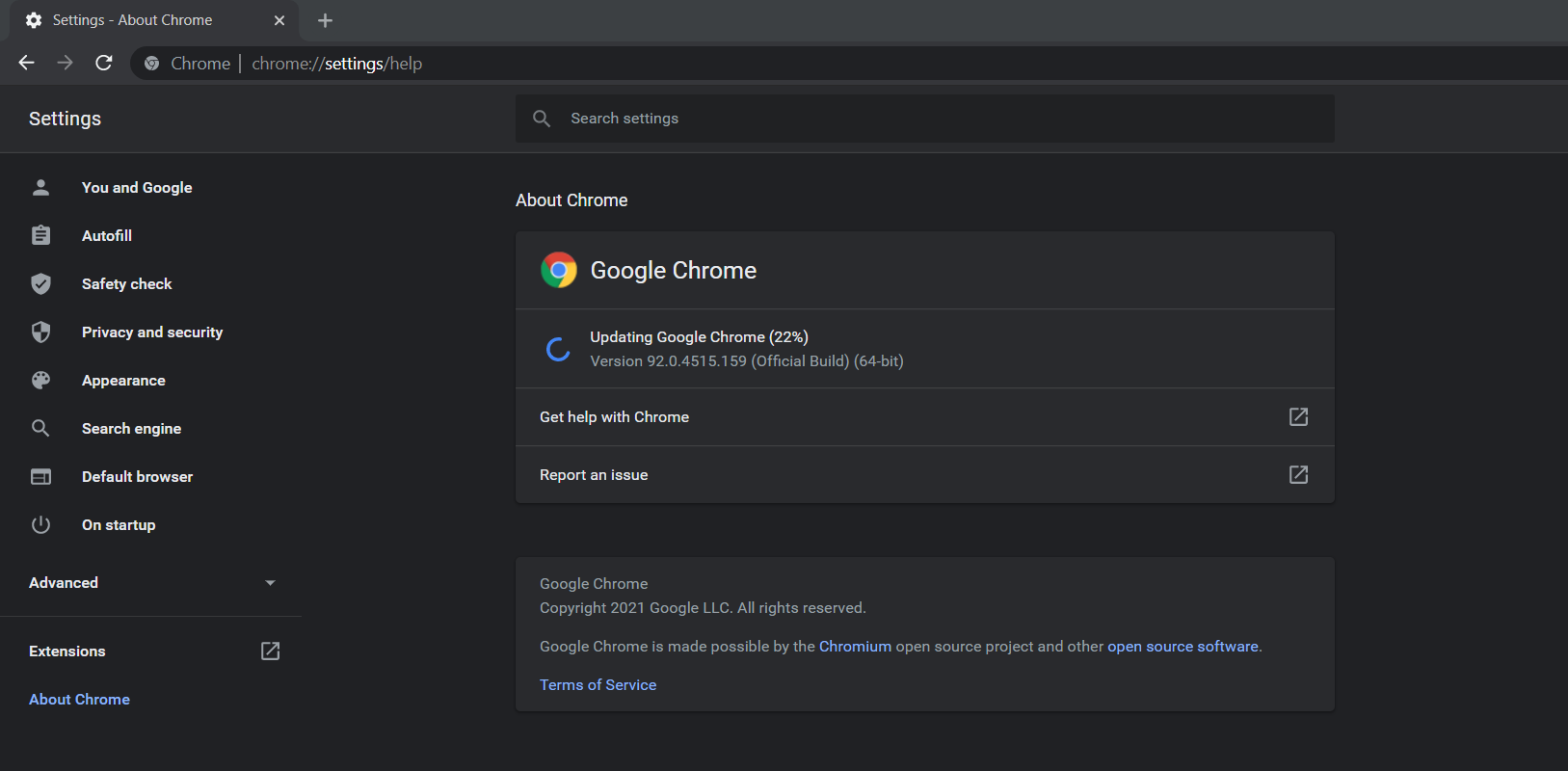This screenshot has width=1568, height=771.
Task: Click the open source software link
Action: [1183, 647]
